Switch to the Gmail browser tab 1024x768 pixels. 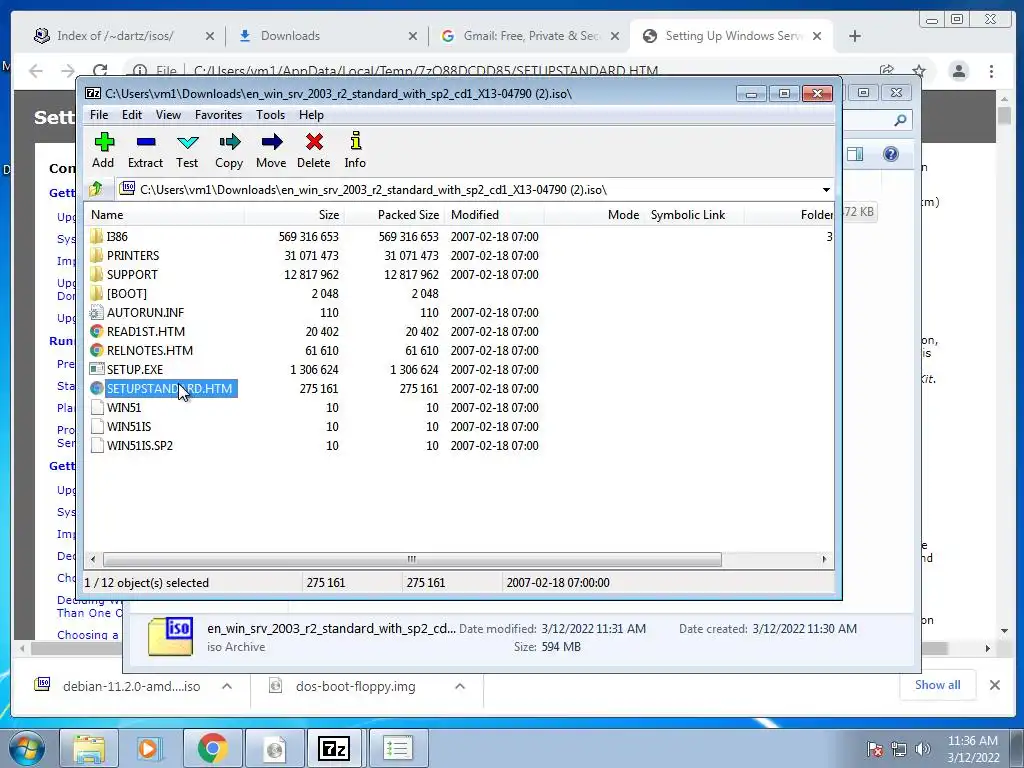(x=532, y=36)
